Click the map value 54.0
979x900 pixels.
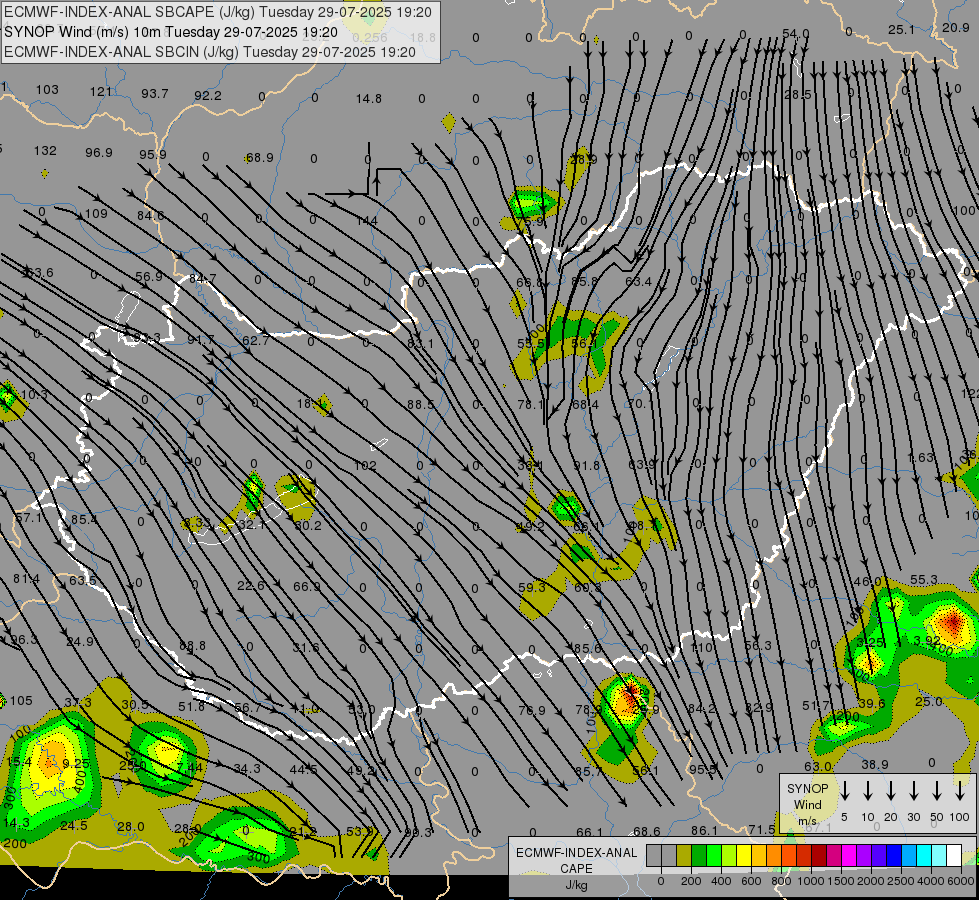(795, 34)
